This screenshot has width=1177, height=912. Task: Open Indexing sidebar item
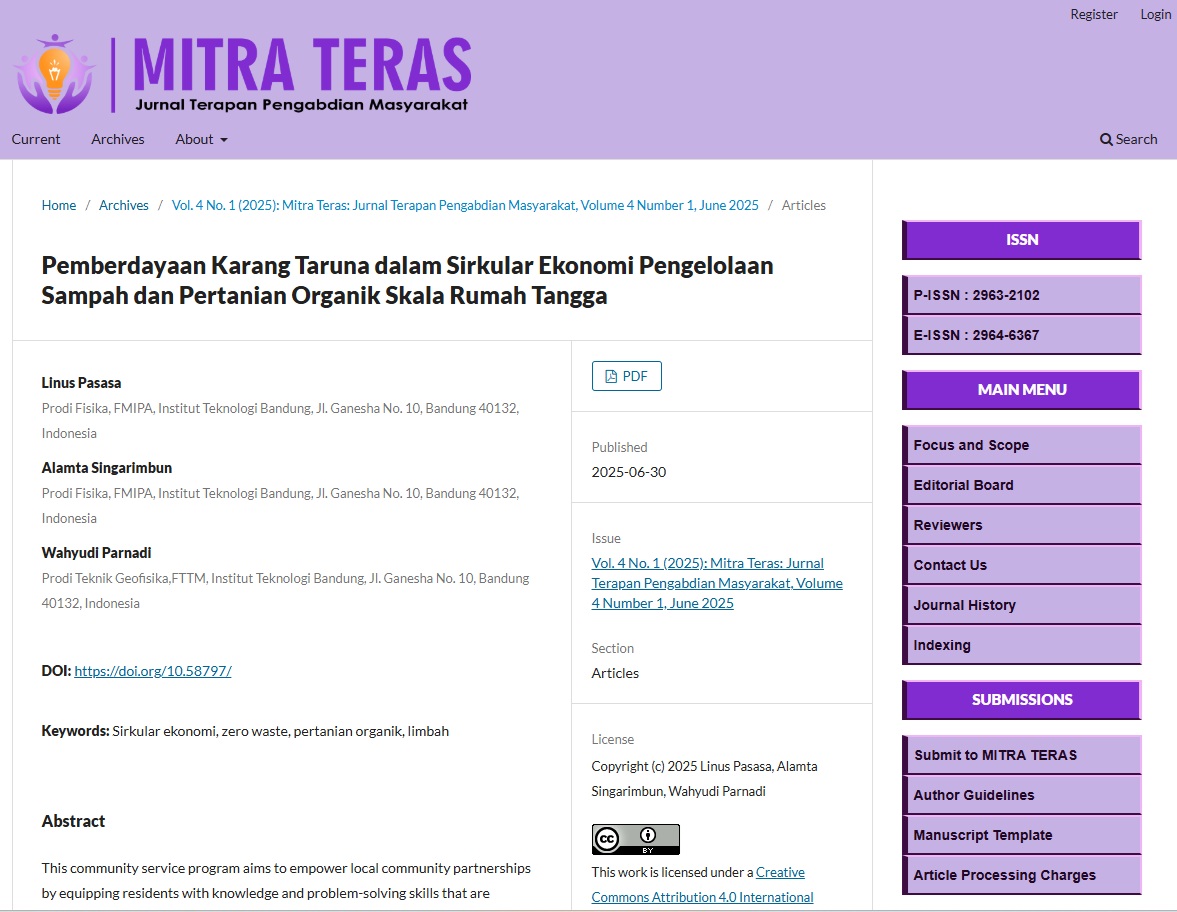click(1022, 645)
